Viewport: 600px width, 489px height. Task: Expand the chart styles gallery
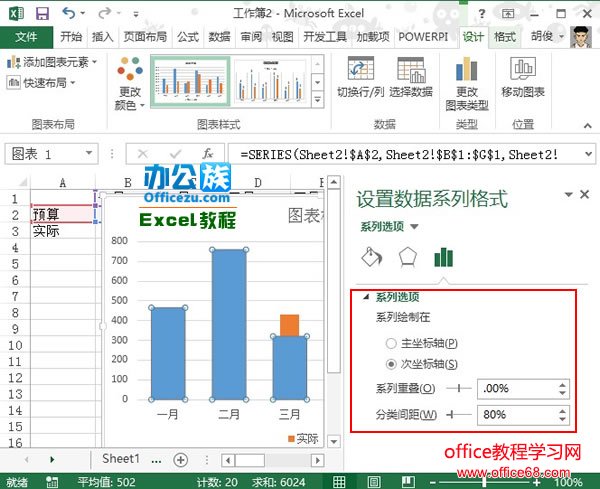coord(318,100)
